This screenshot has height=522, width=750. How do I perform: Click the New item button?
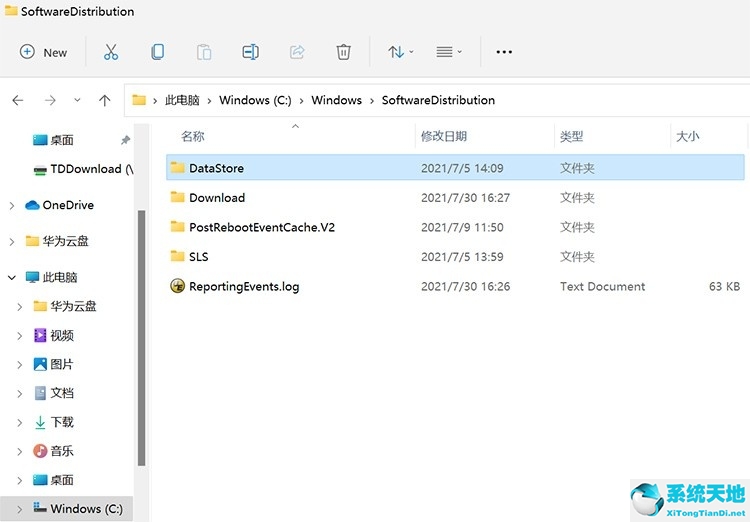coord(43,52)
